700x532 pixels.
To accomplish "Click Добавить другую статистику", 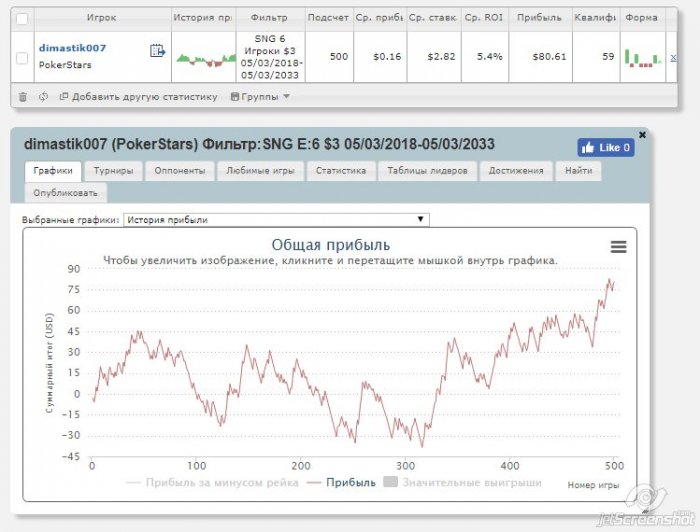I will click(138, 96).
